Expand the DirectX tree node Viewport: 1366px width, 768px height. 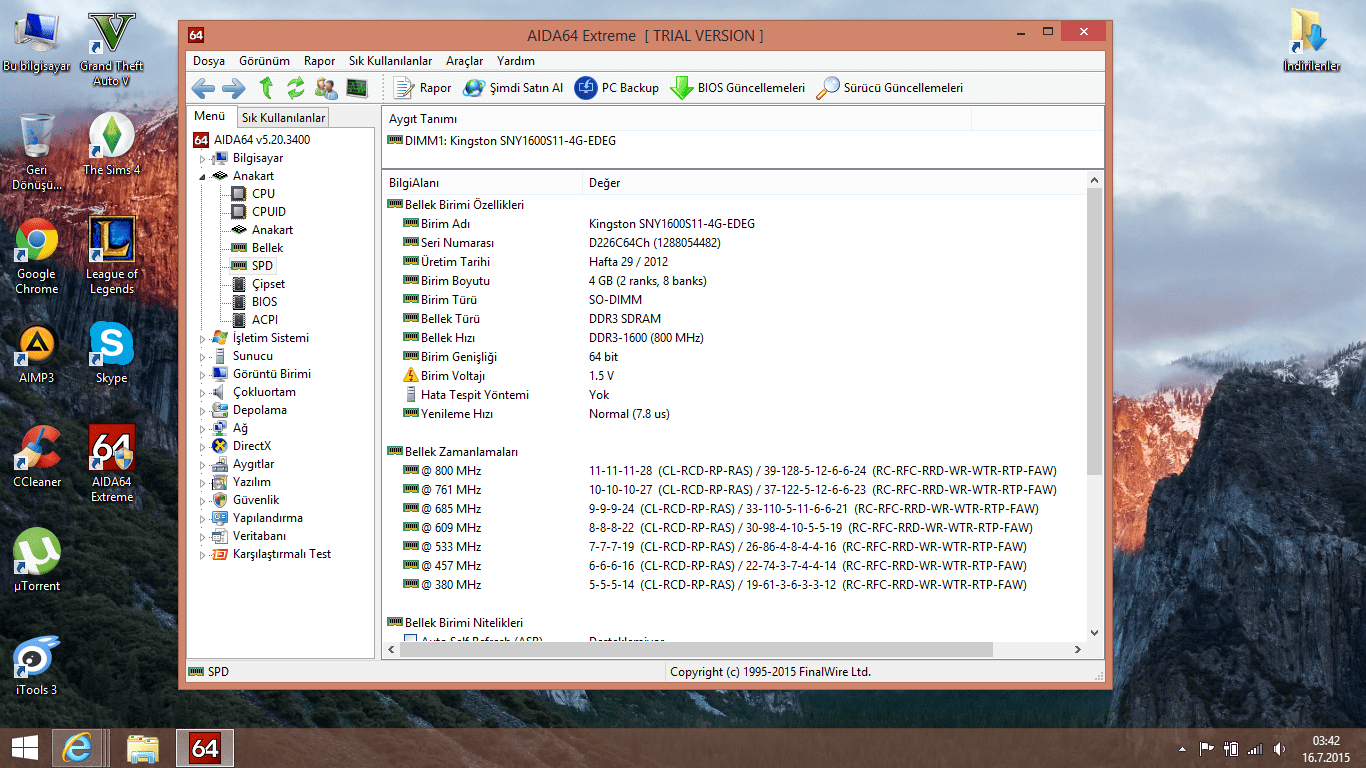tap(202, 446)
